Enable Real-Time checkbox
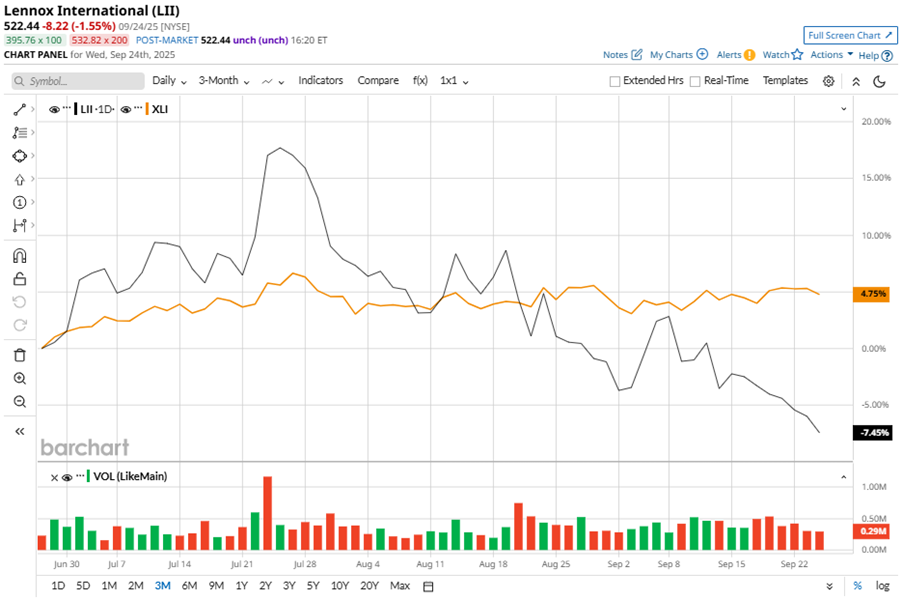The height and width of the screenshot is (600, 902). (x=695, y=81)
